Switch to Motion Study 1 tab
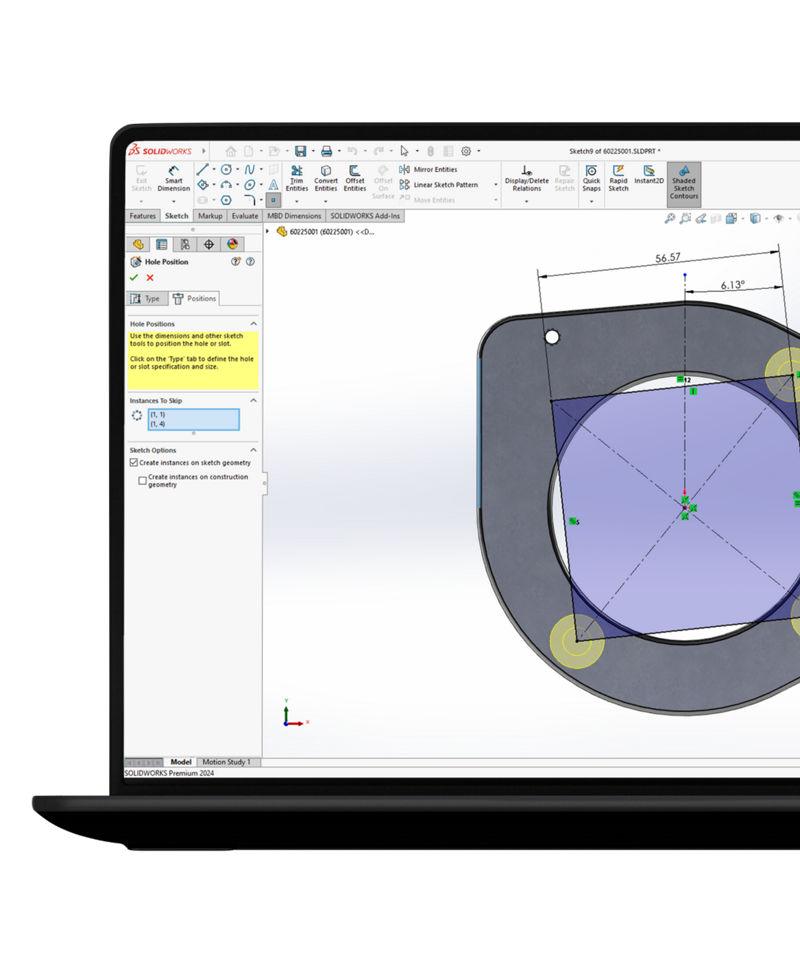Viewport: 800px width, 960px height. click(x=226, y=762)
